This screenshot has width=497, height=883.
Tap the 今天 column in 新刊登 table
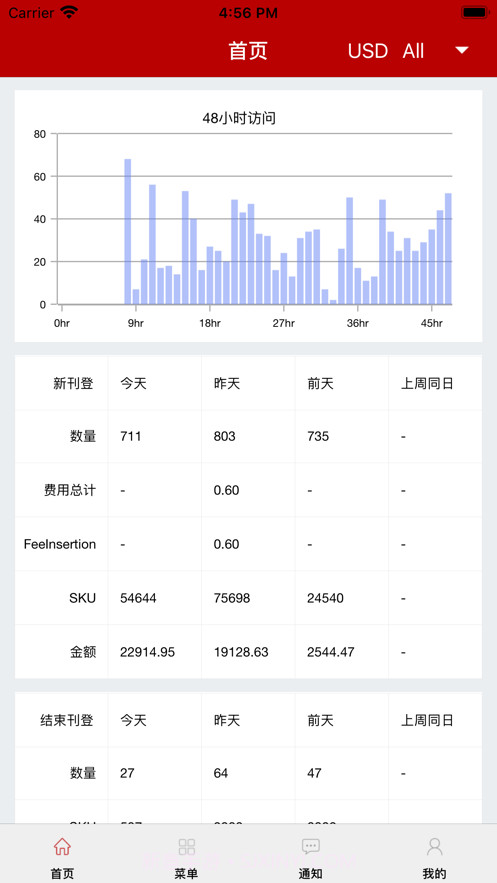coord(133,384)
